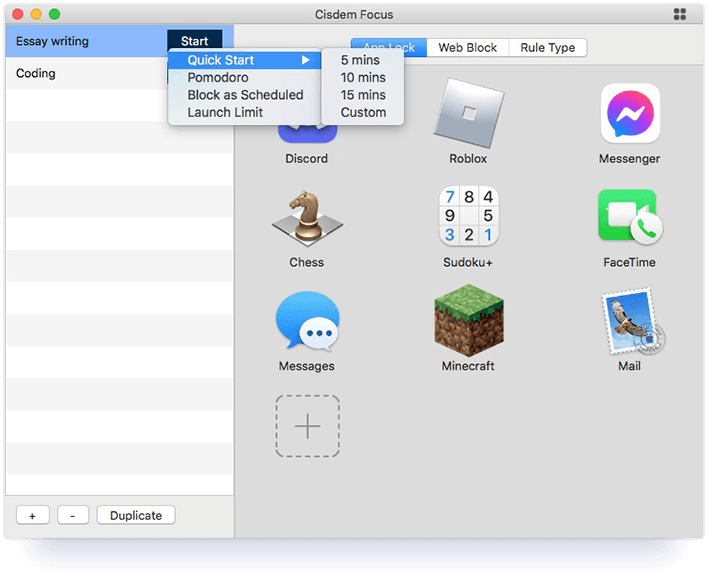Switch to the App Lock tab
Screen dimensions: 708x581
(x=389, y=47)
